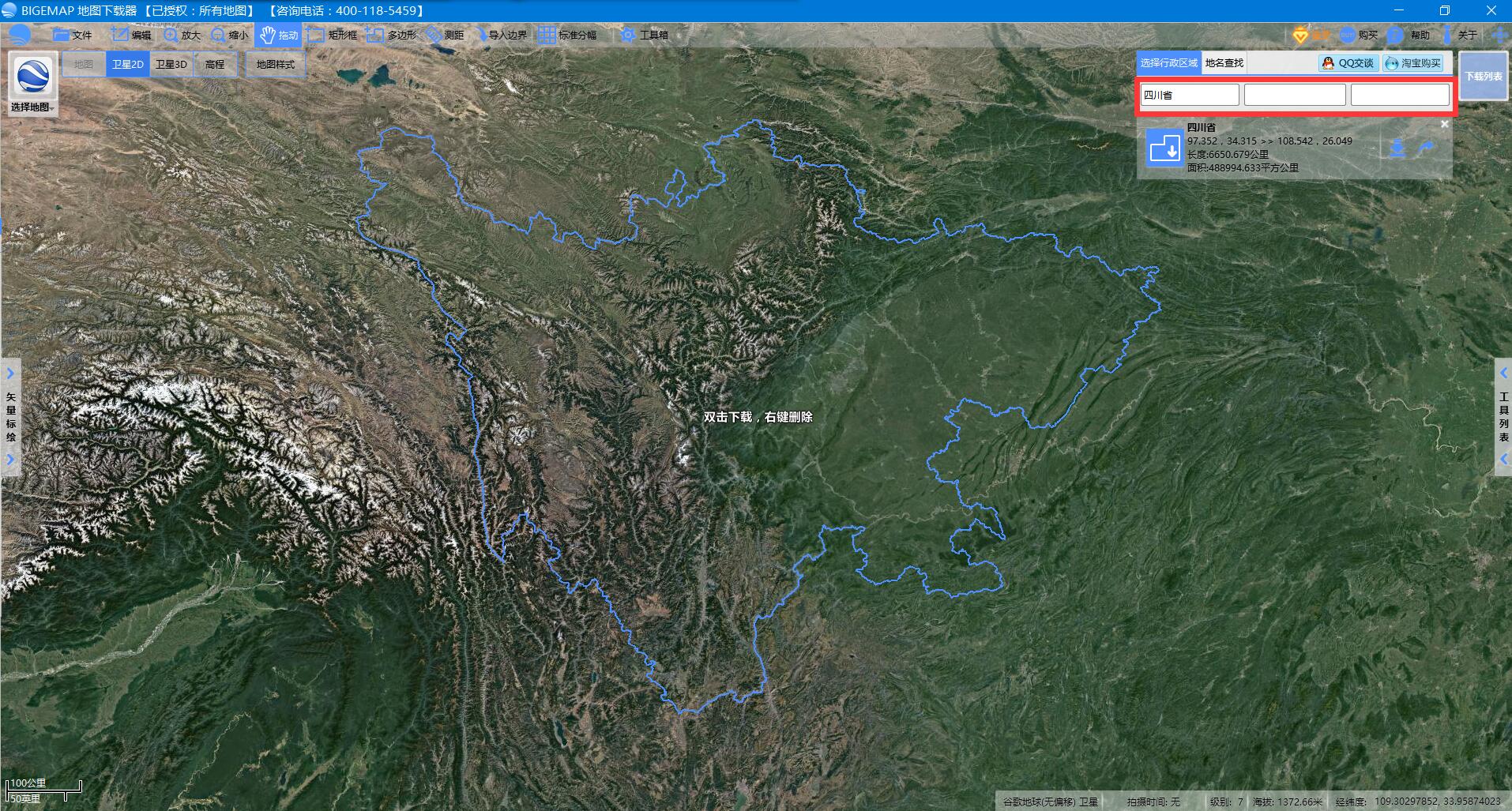Viewport: 1512px width, 811px height.
Task: Click 导入边界 import boundary tool
Action: tap(500, 35)
